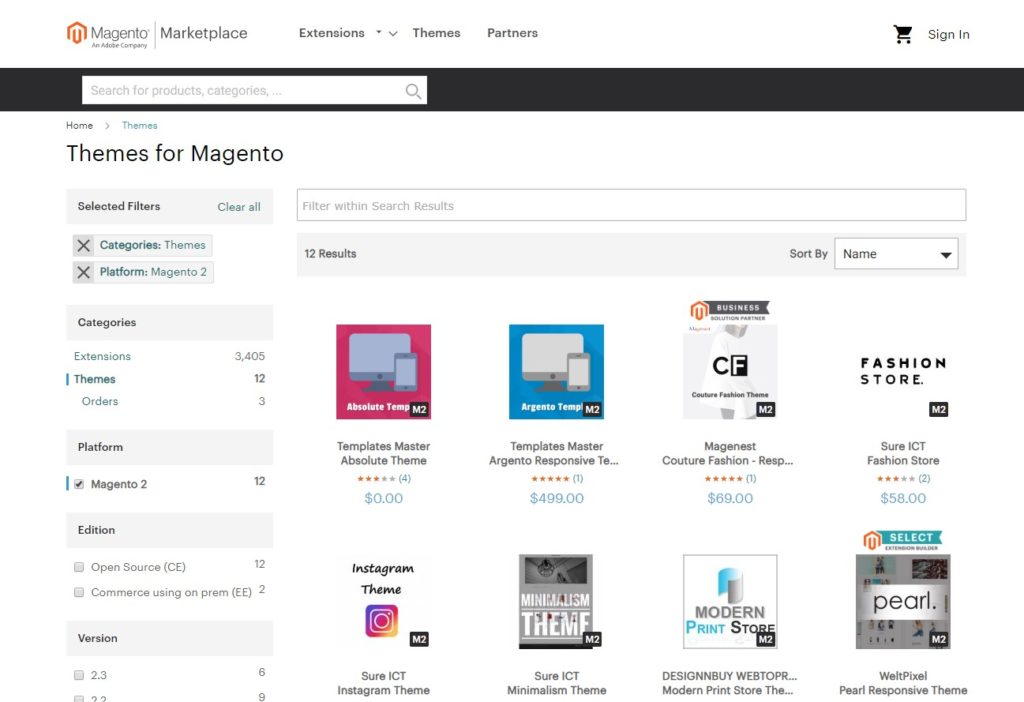Open Argento Responsive theme image
This screenshot has height=702, width=1024.
point(556,372)
